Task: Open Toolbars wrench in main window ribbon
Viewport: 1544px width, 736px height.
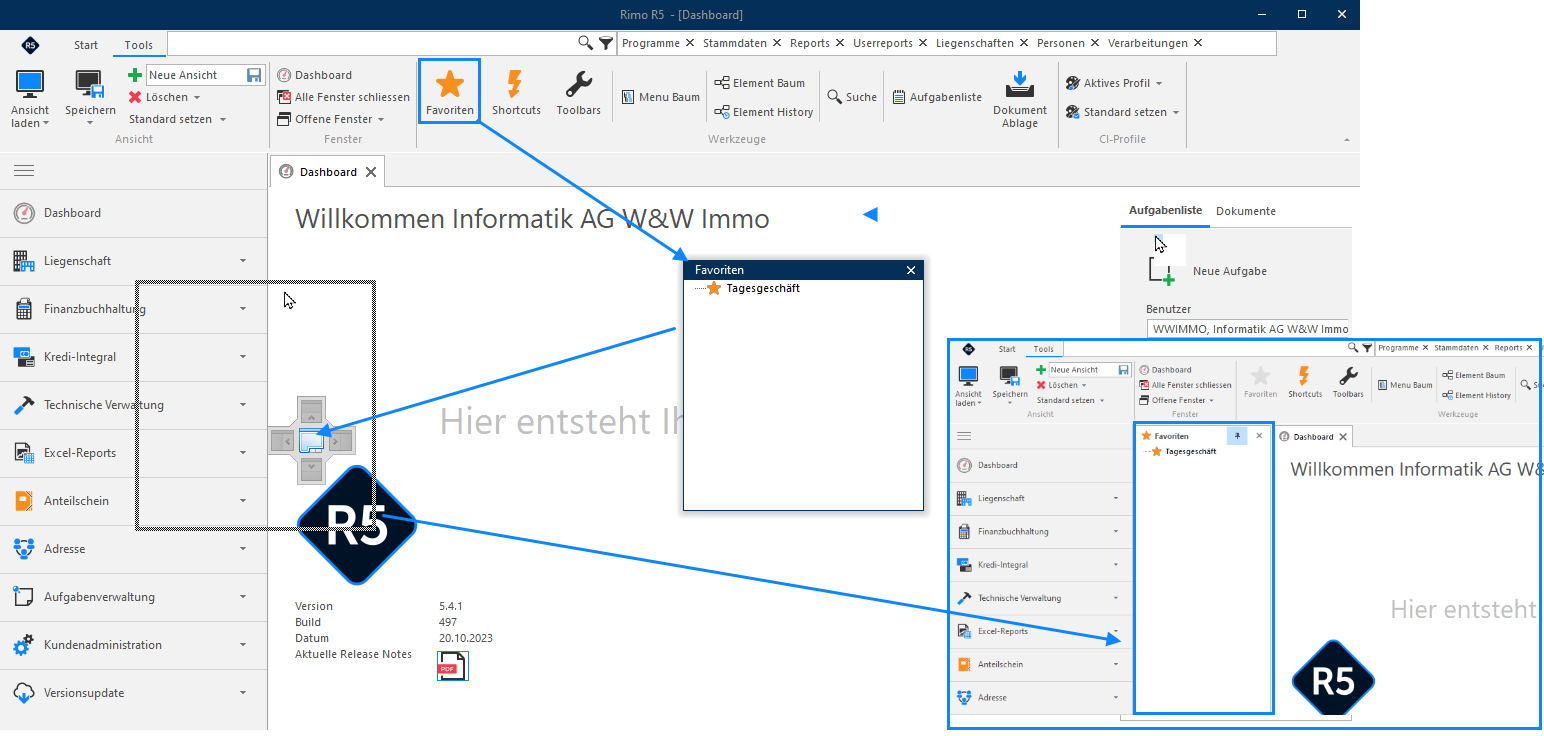Action: tap(578, 92)
